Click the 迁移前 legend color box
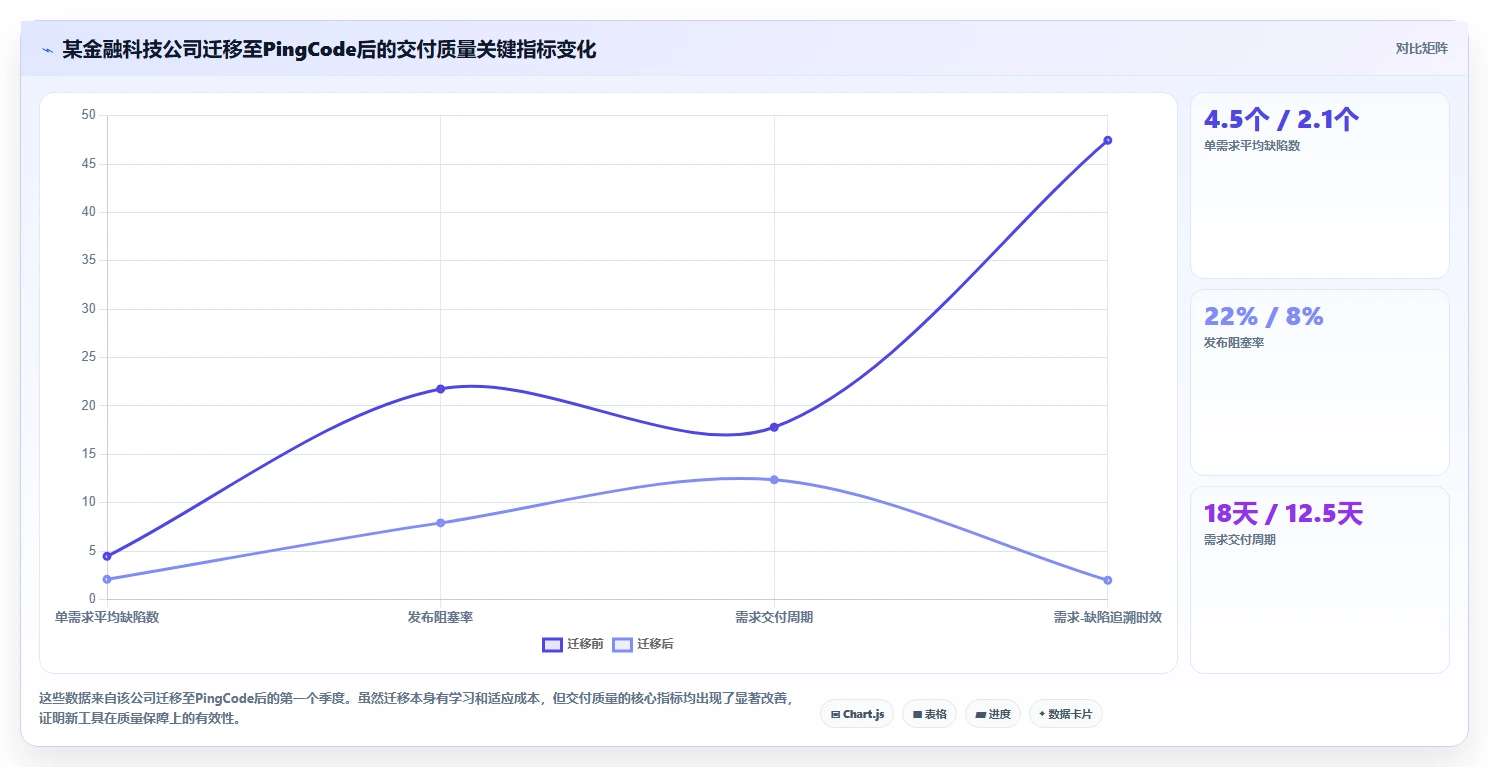 click(552, 644)
